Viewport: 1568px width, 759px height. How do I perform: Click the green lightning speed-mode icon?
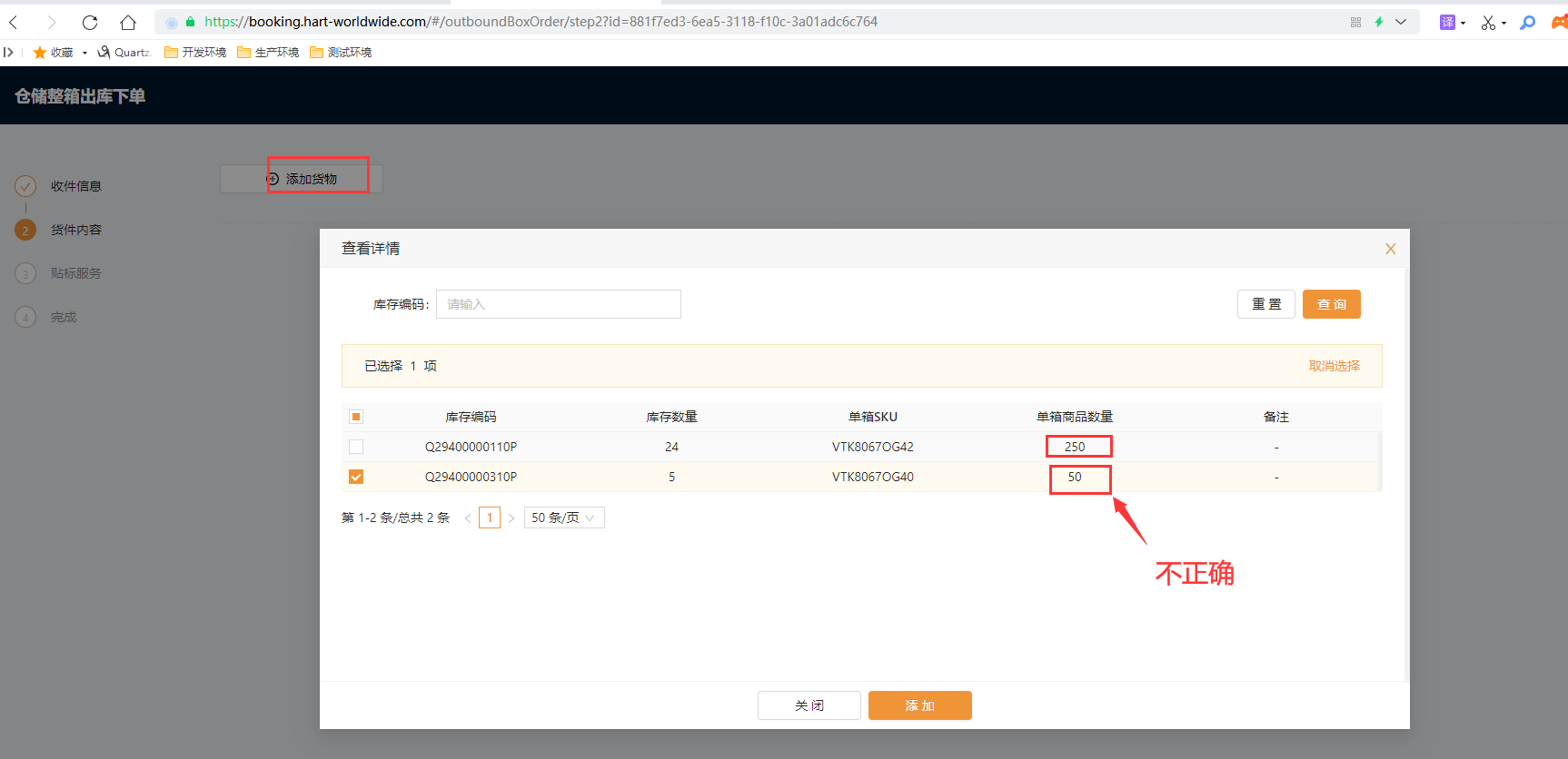[1379, 23]
